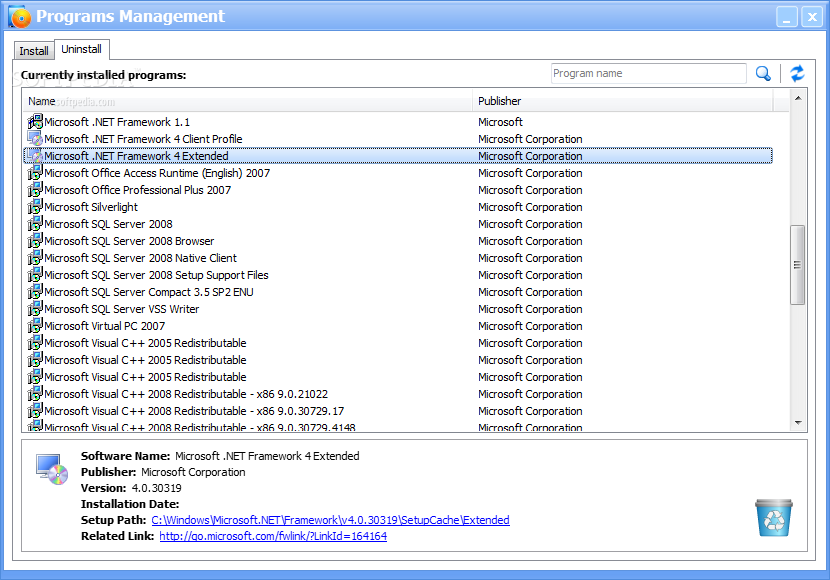
Task: Select Microsoft Office Professional Plus 2007
Action: point(398,189)
